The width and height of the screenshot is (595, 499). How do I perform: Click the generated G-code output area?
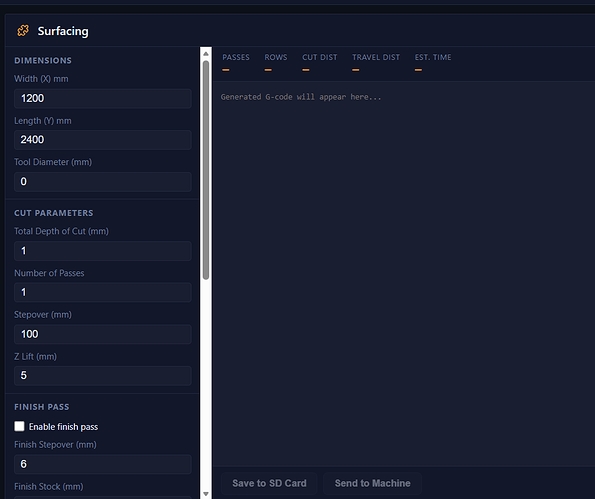404,274
